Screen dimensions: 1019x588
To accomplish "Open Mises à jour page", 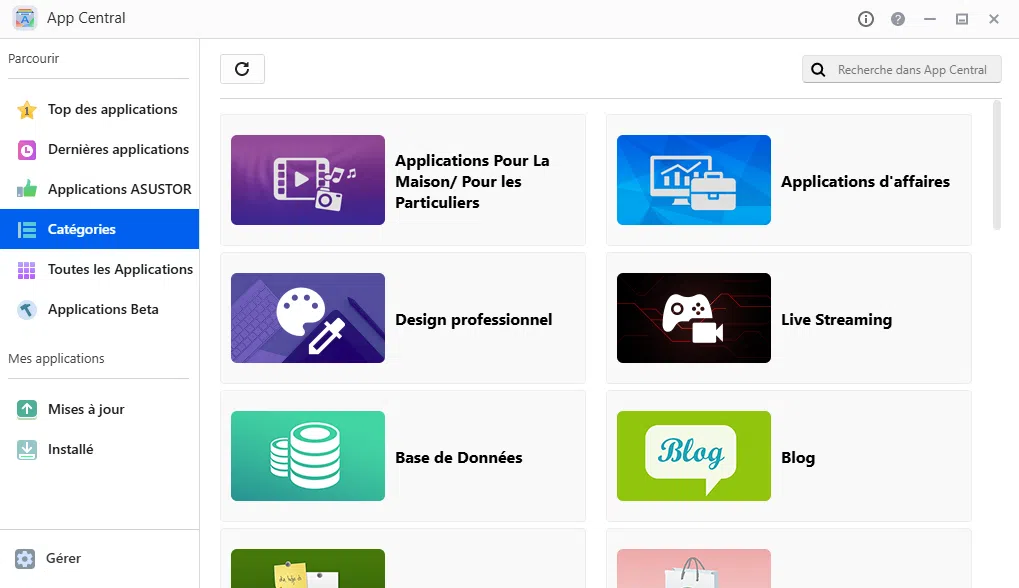I will pos(99,409).
